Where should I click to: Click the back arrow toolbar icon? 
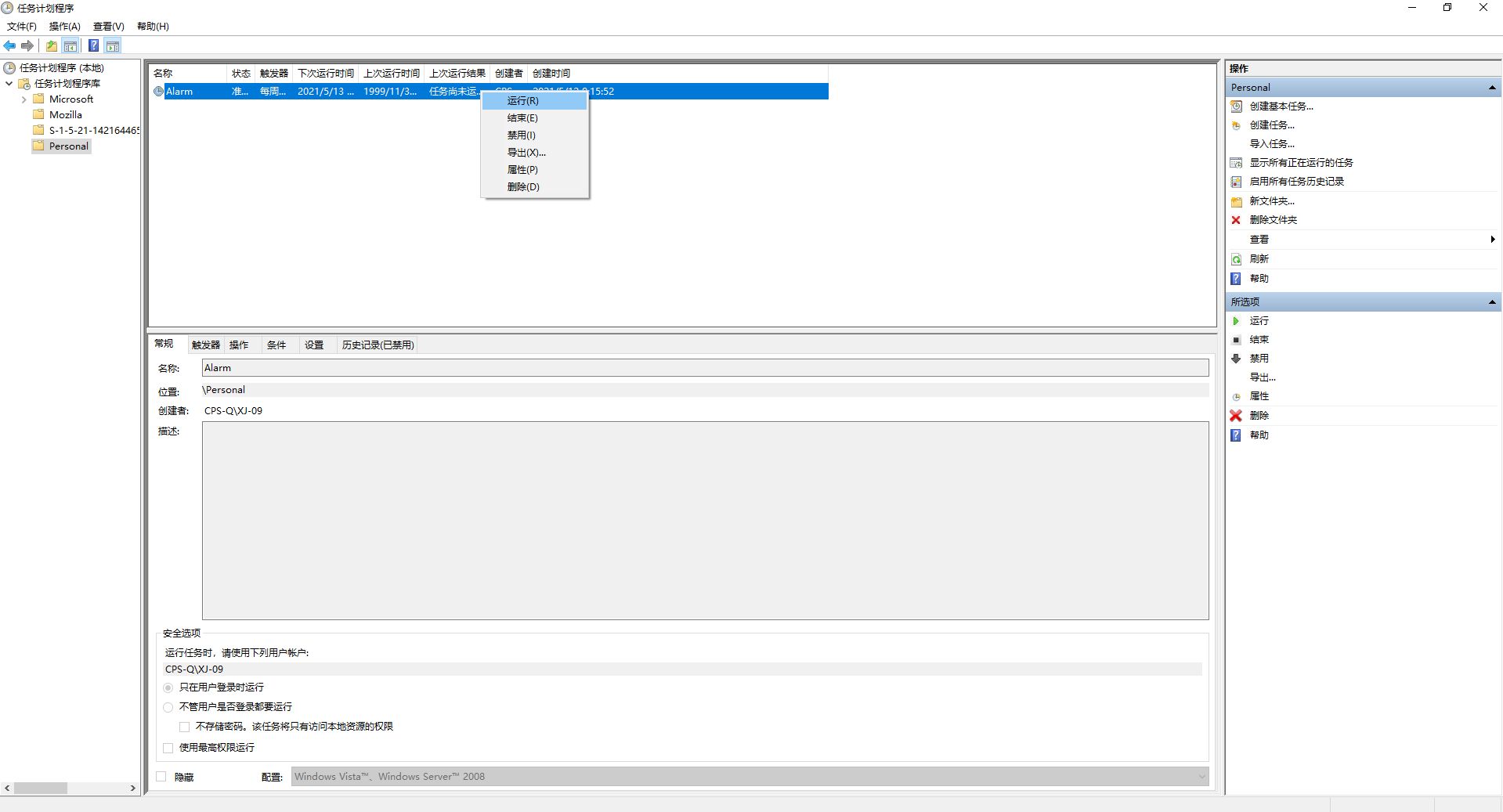9,45
